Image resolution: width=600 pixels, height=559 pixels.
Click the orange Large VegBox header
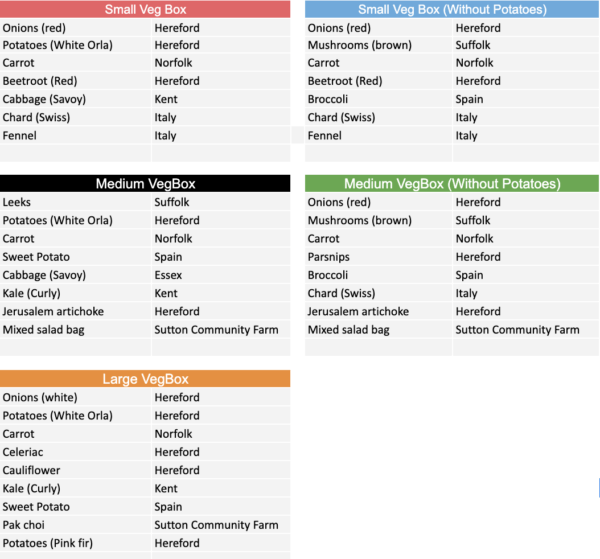(145, 379)
